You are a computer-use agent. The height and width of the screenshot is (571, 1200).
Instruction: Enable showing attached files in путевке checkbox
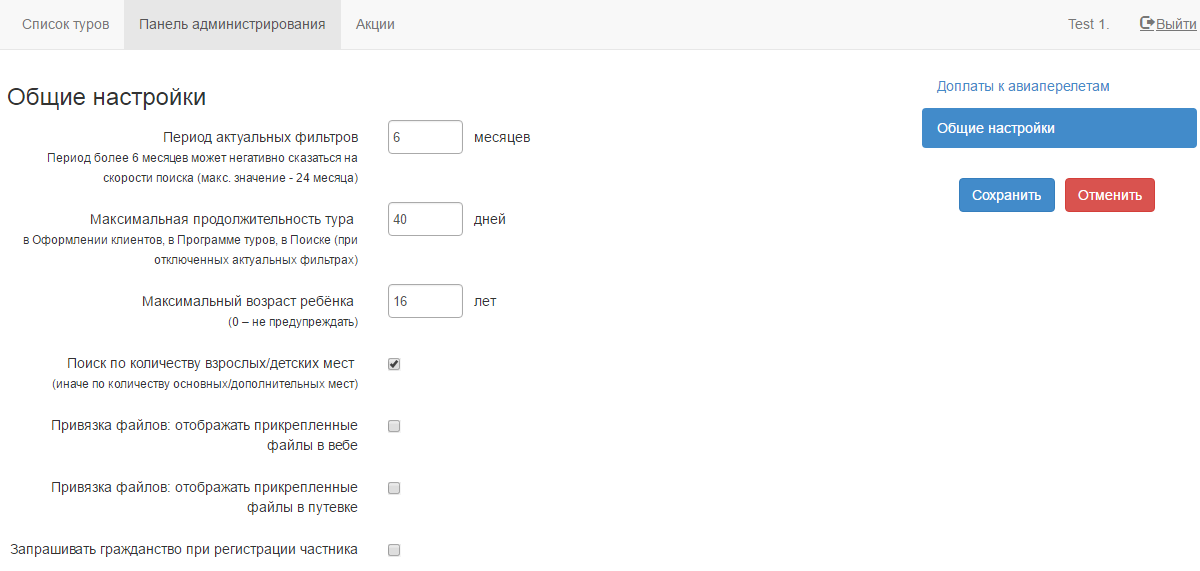click(x=394, y=488)
